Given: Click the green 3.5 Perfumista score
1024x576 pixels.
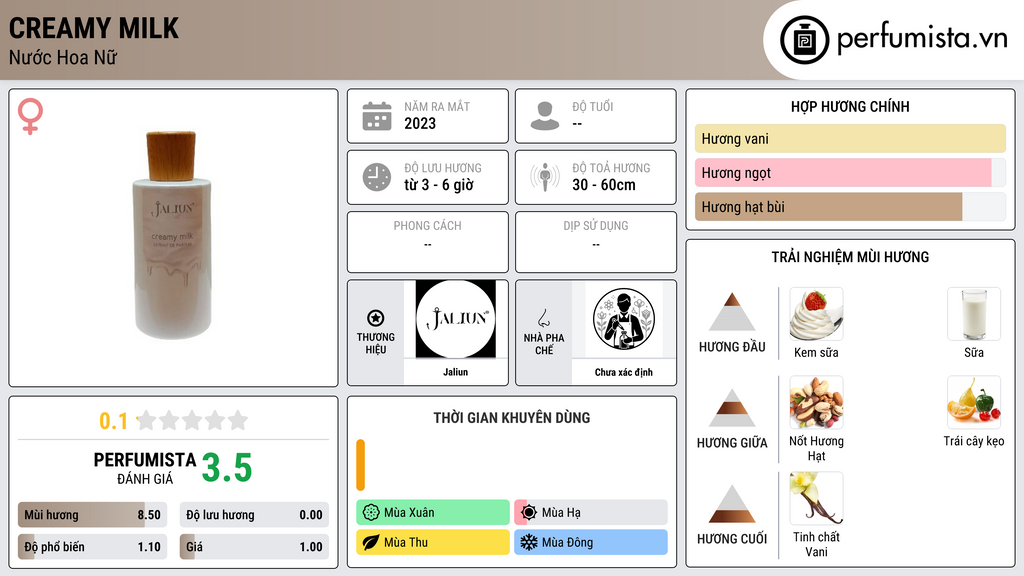Looking at the screenshot, I should 227,468.
